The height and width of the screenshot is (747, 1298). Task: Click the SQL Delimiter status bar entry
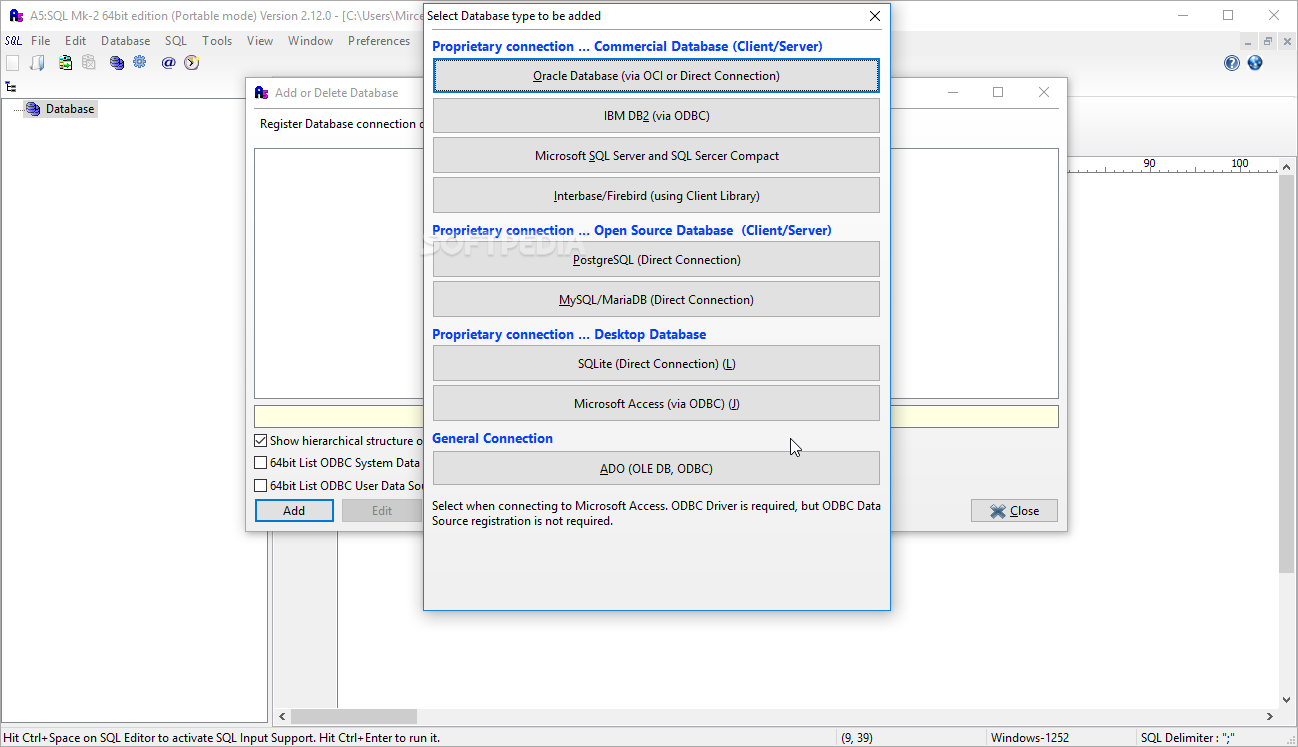(x=1188, y=738)
